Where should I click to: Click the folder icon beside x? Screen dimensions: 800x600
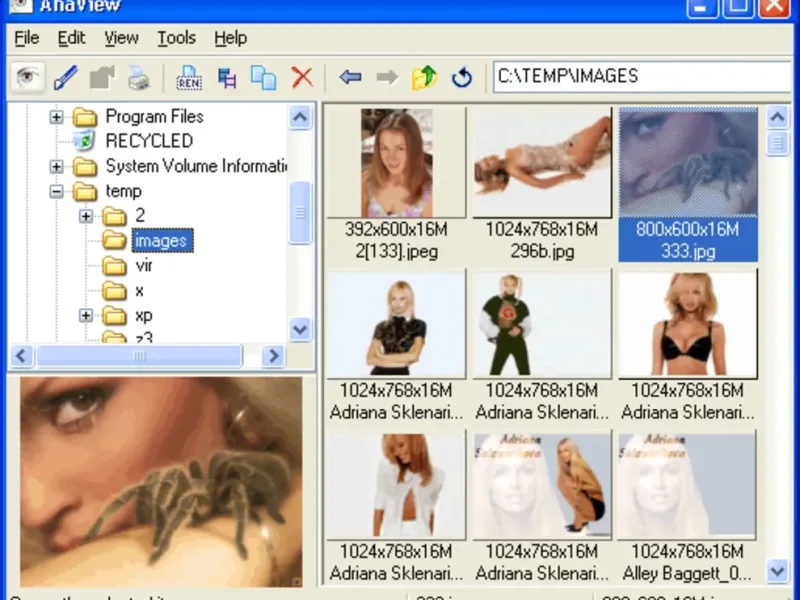click(114, 291)
